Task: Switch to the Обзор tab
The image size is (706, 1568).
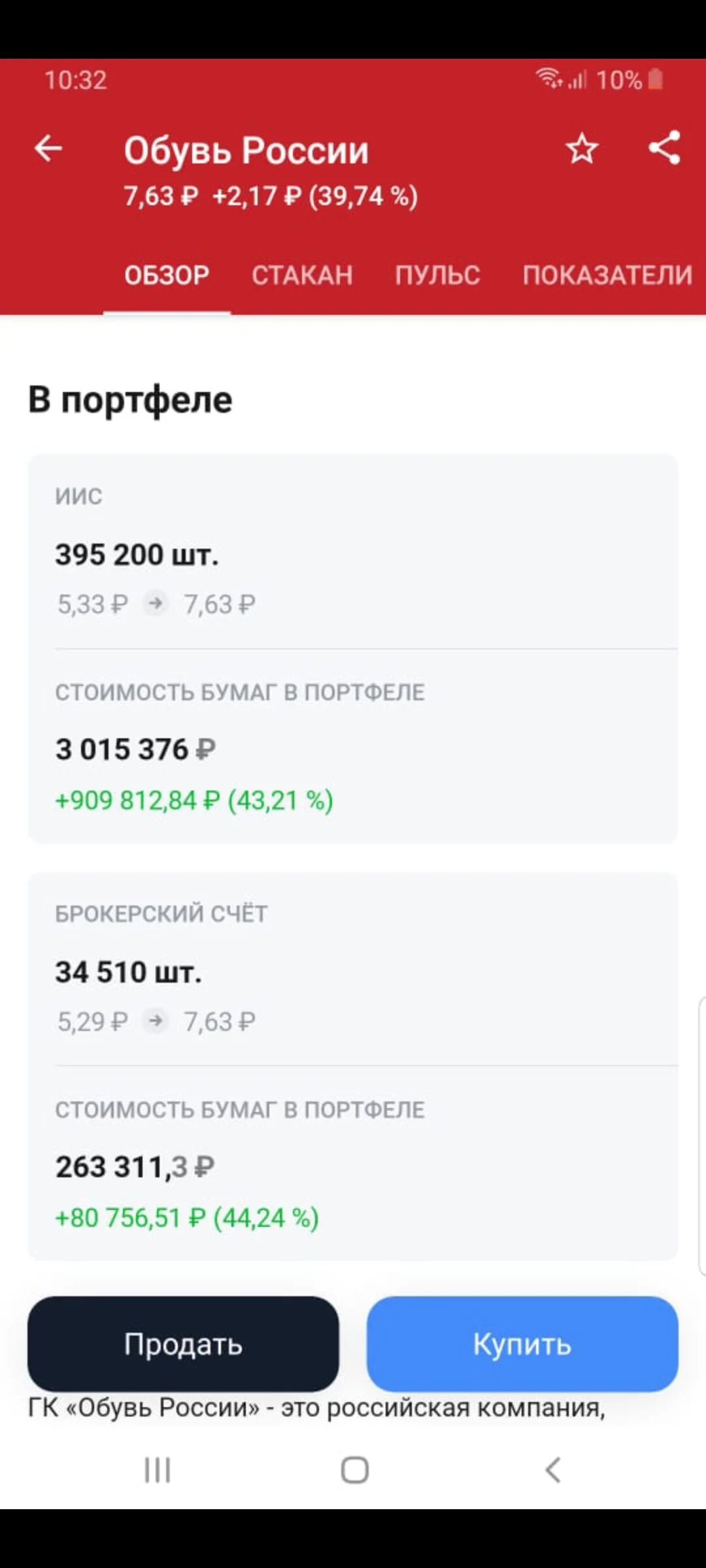Action: point(167,275)
